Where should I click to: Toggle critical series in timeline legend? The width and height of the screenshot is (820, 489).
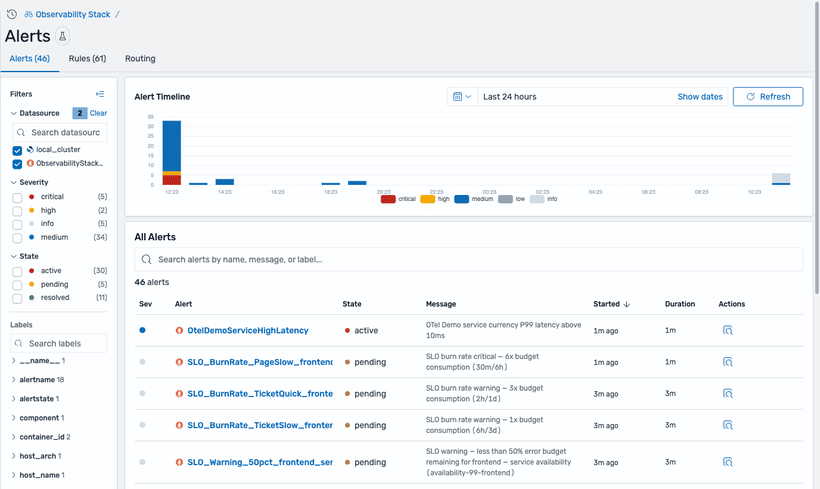[x=398, y=199]
